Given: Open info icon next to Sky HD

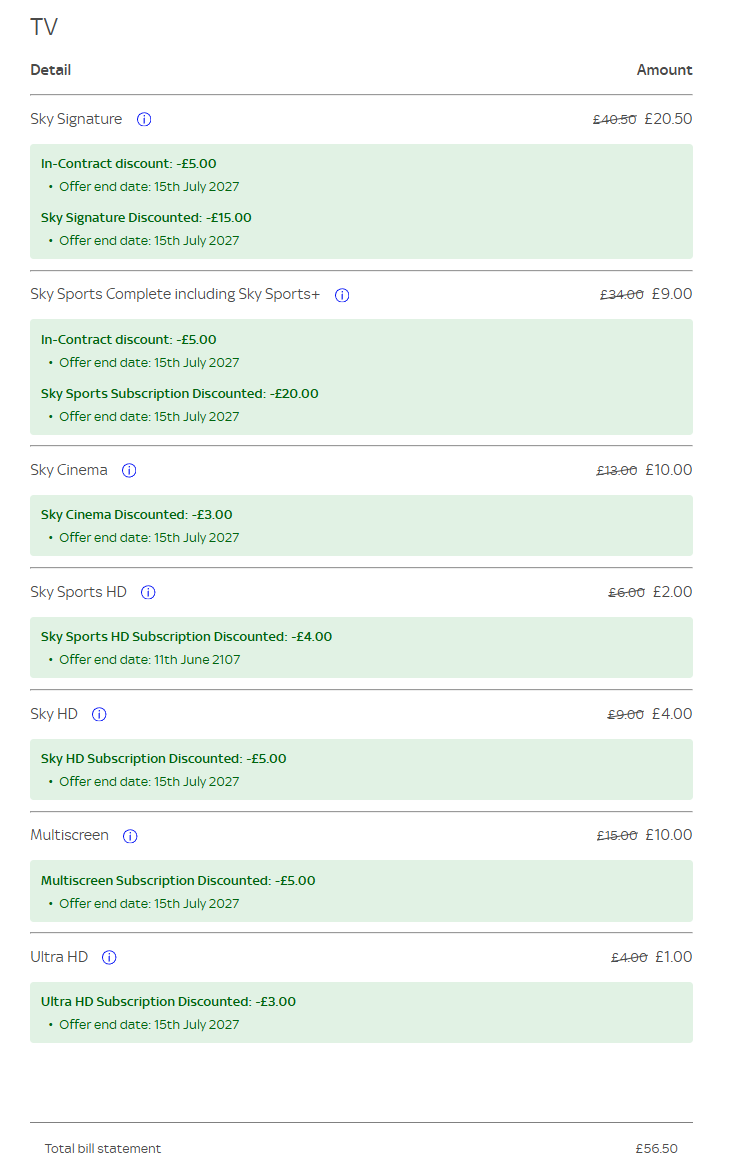Looking at the screenshot, I should (99, 714).
